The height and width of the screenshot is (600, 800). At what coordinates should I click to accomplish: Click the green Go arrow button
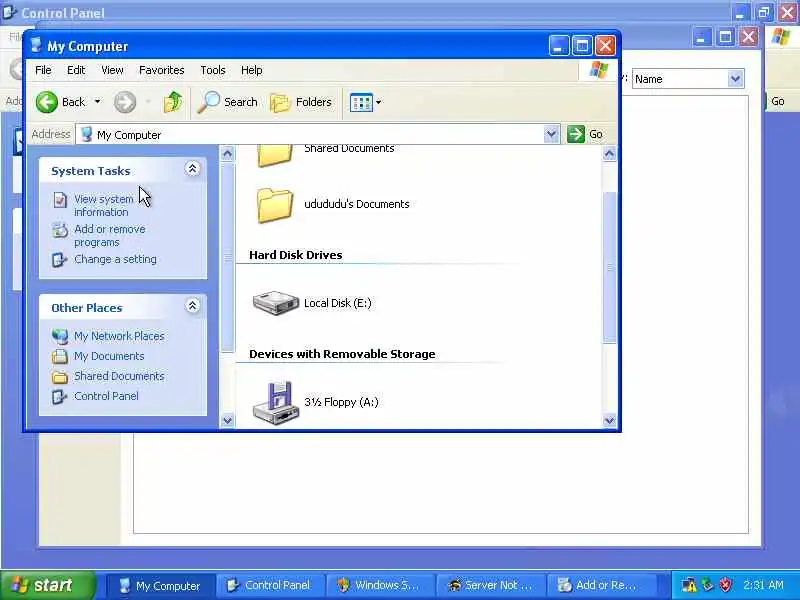(576, 134)
